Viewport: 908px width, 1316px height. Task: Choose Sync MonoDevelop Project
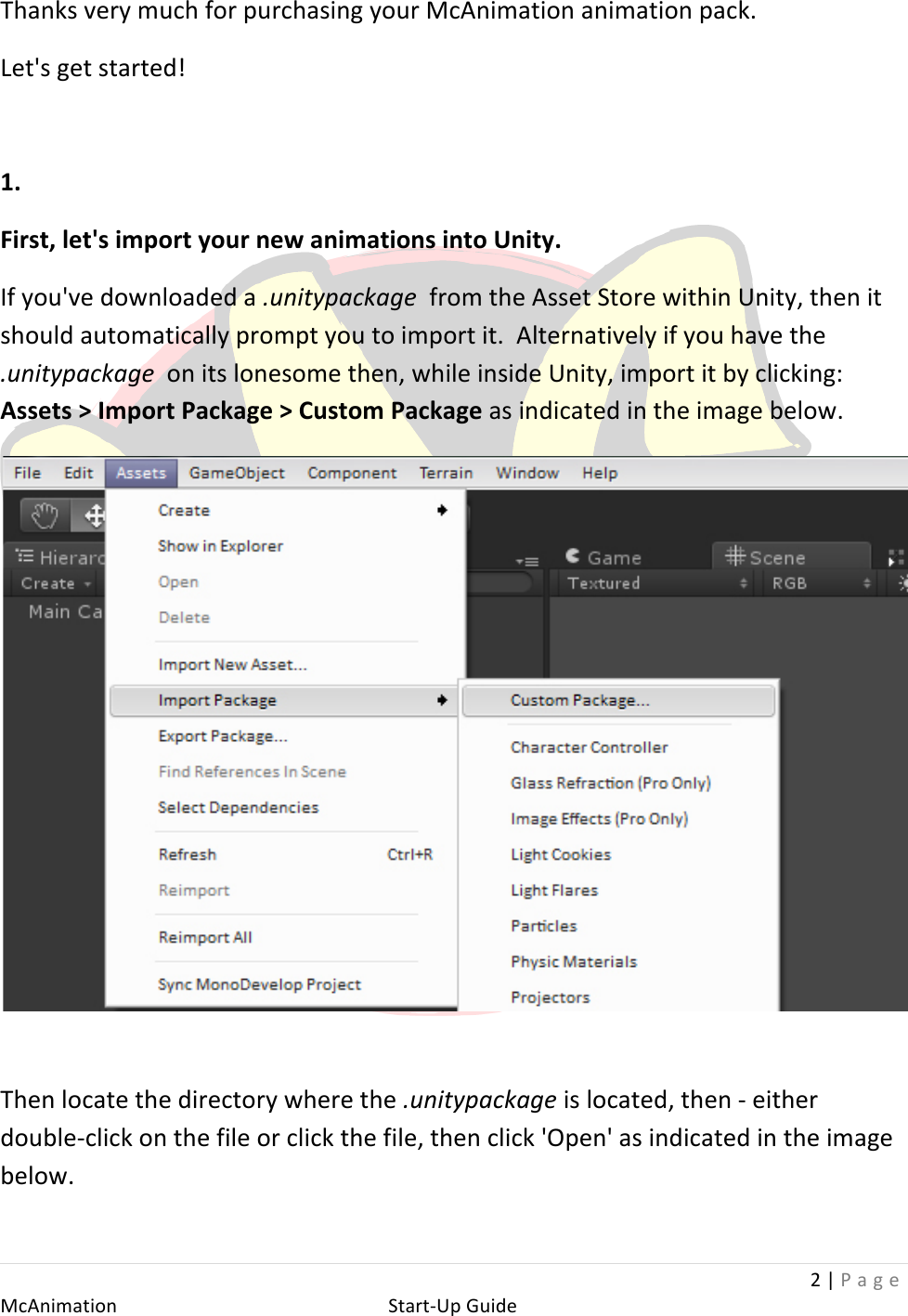259,984
